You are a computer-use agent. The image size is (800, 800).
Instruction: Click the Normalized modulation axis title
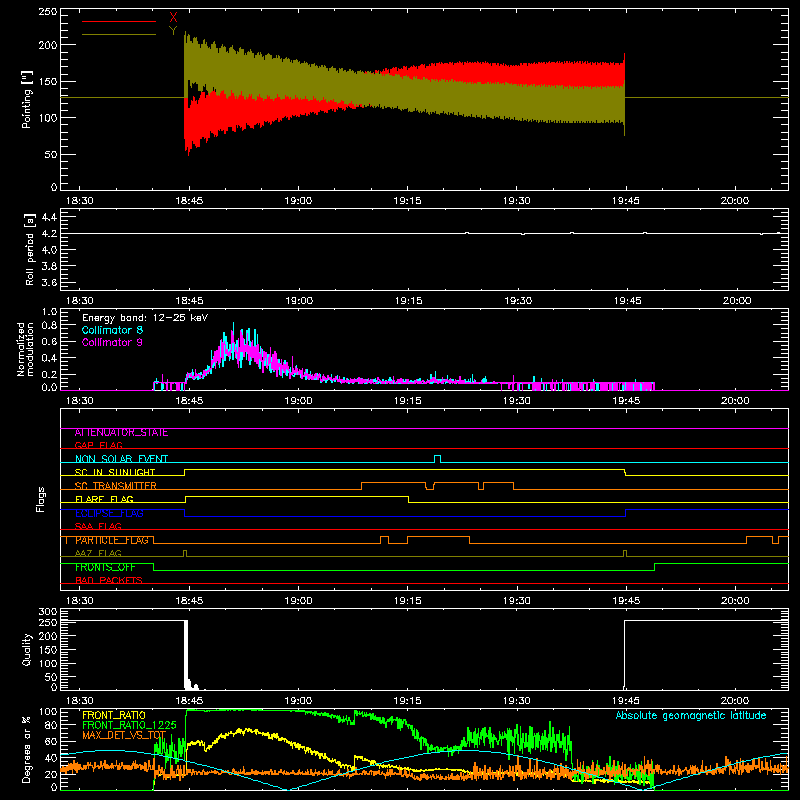pyautogui.click(x=25, y=349)
